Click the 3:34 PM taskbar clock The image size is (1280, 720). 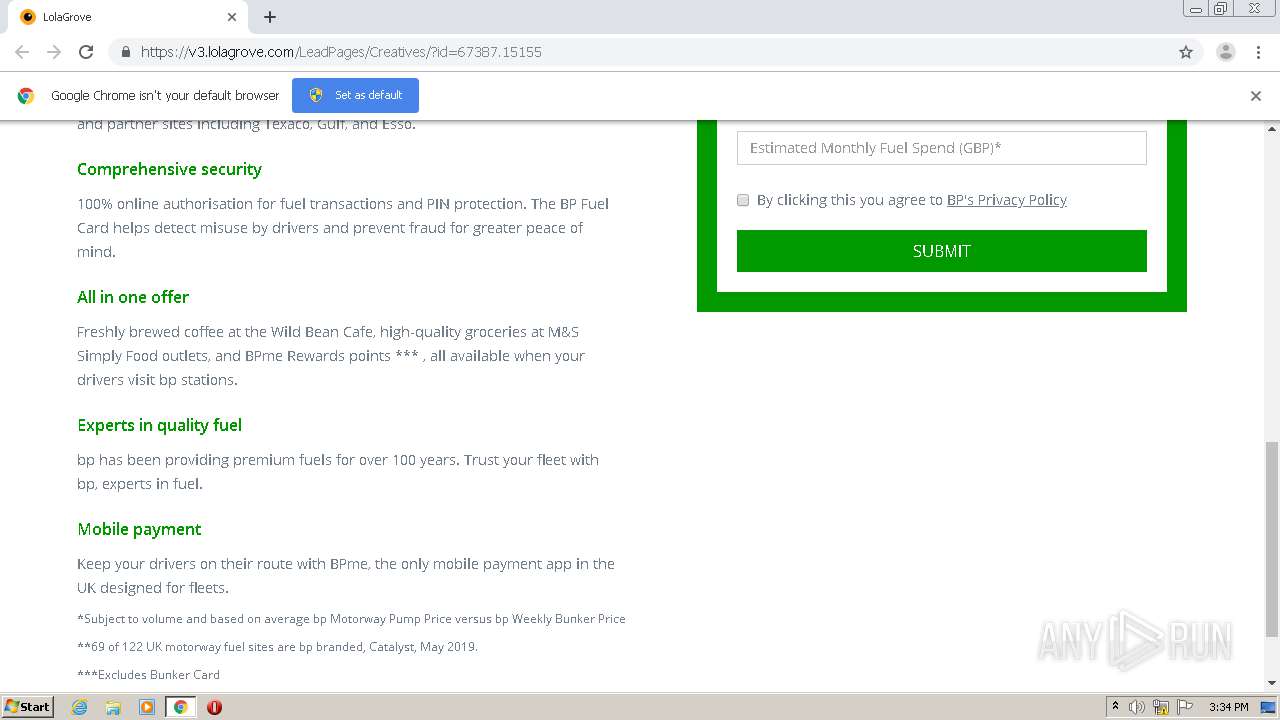[1228, 707]
